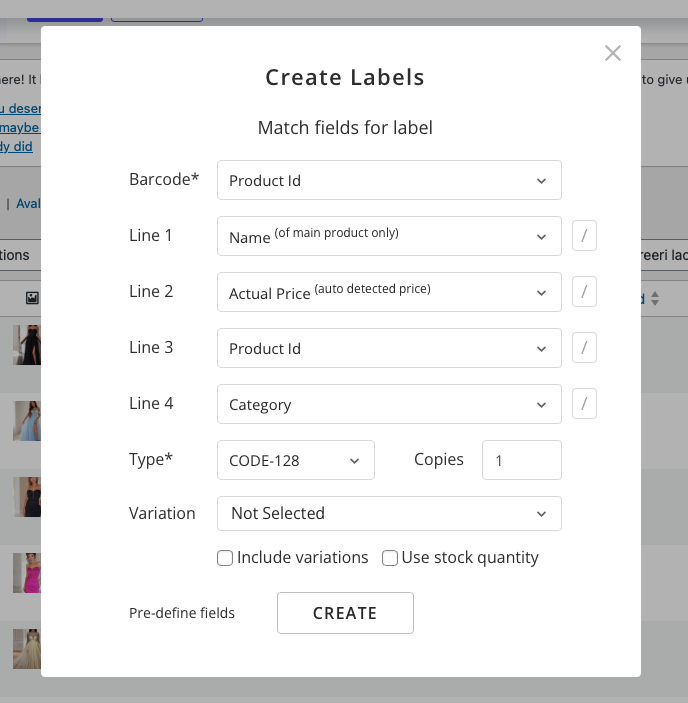
Task: Close the Create Labels dialog
Action: (613, 53)
